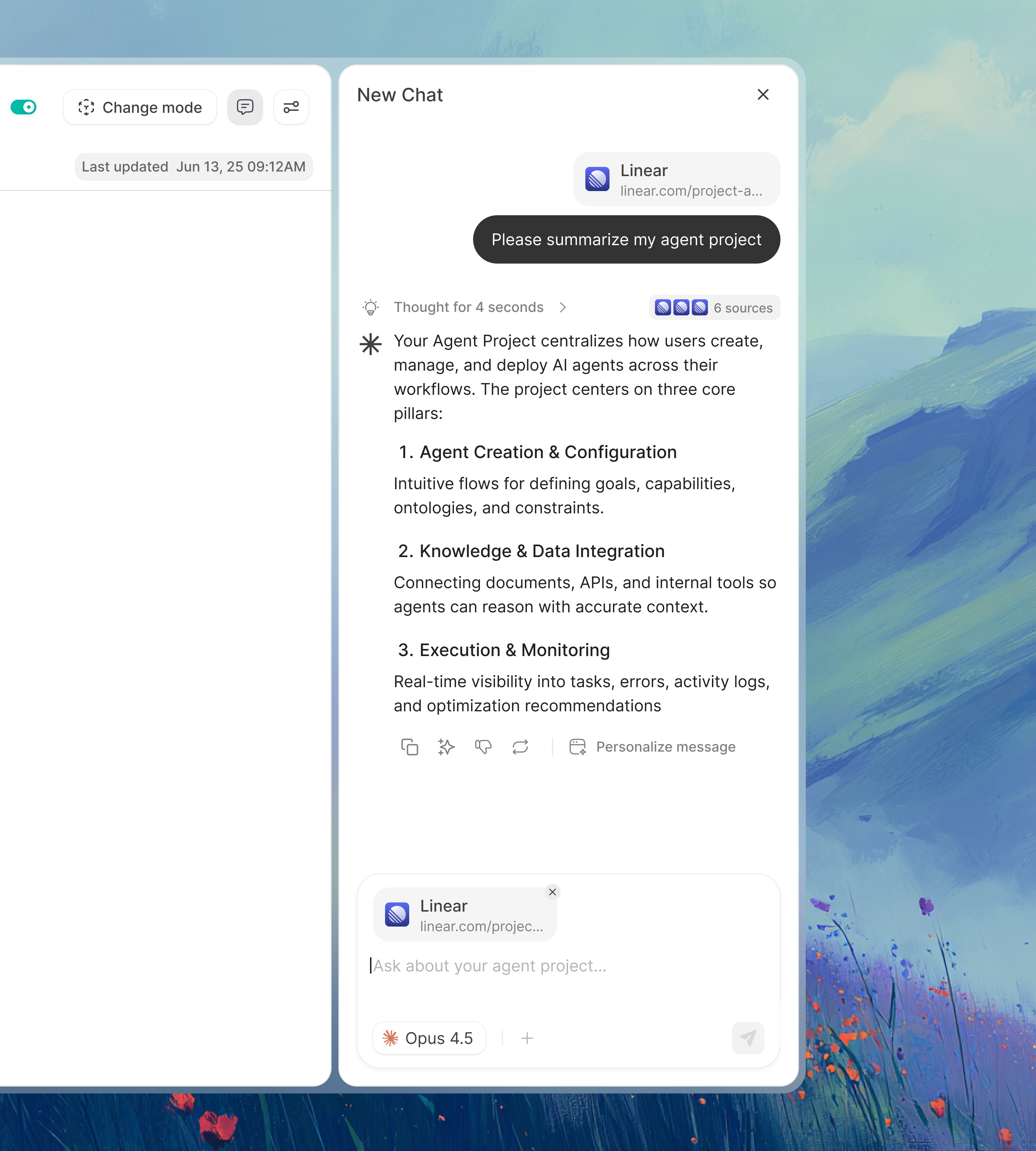Image resolution: width=1036 pixels, height=1151 pixels.
Task: Click the lightbulb thinking icon
Action: (x=371, y=307)
